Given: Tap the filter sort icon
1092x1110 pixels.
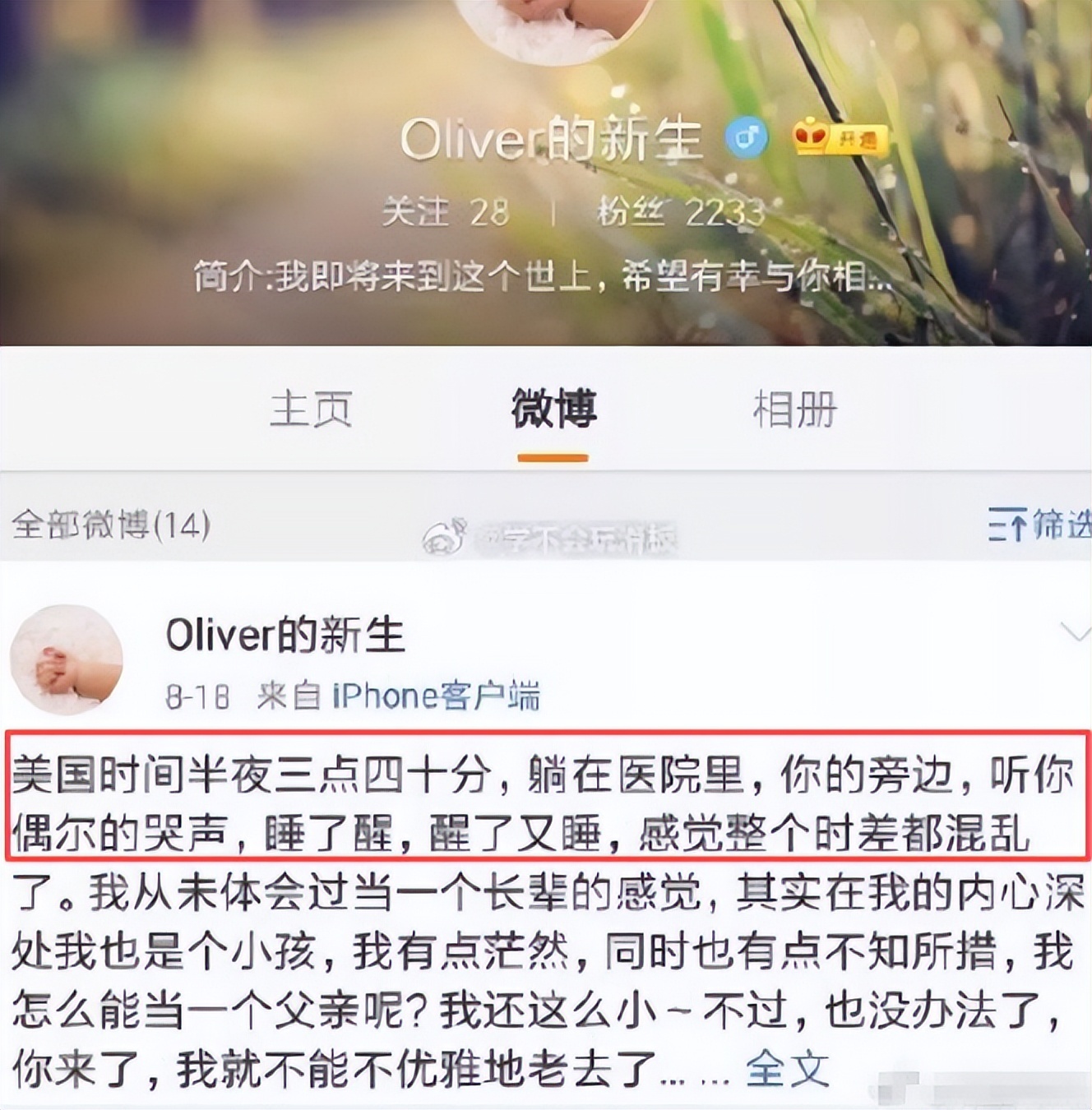Looking at the screenshot, I should click(x=1006, y=524).
